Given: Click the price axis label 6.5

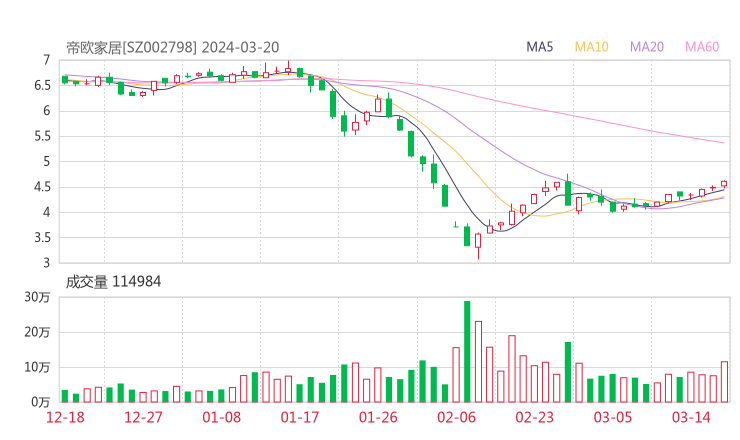Looking at the screenshot, I should point(42,85).
